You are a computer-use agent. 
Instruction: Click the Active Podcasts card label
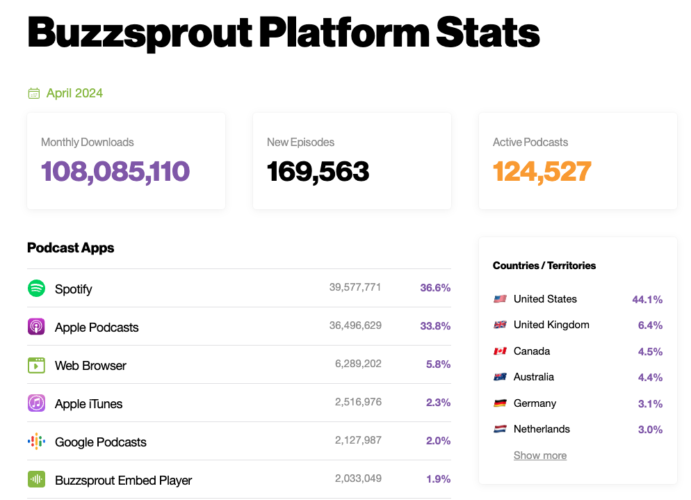click(x=530, y=142)
